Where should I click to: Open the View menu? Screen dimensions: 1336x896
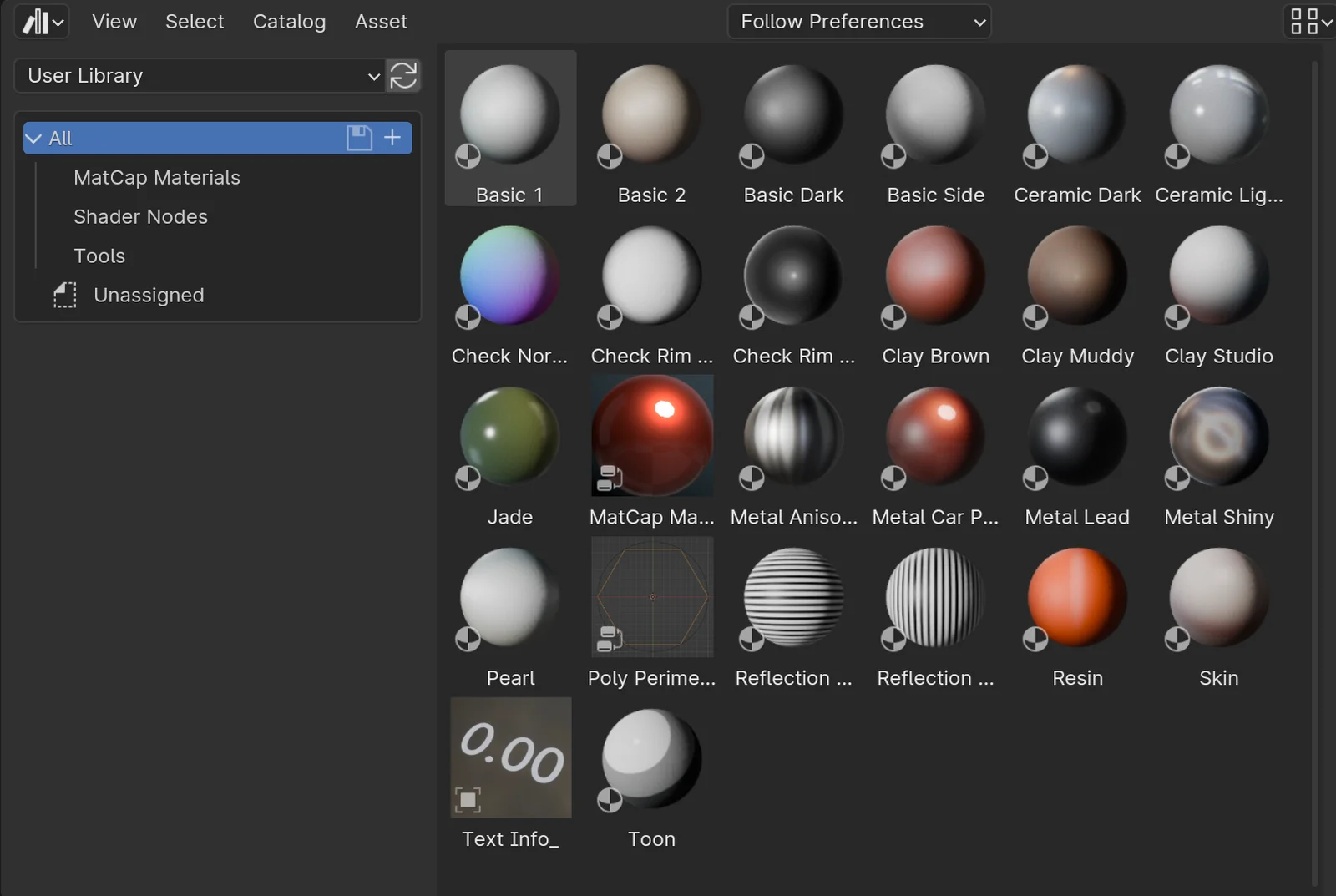click(x=114, y=22)
